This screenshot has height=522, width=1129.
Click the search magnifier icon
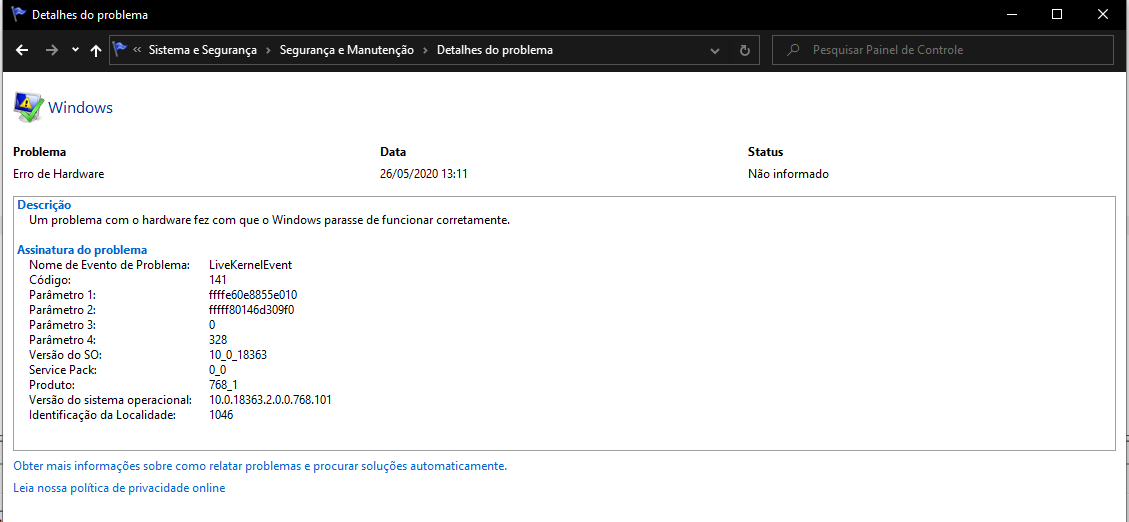pos(793,50)
